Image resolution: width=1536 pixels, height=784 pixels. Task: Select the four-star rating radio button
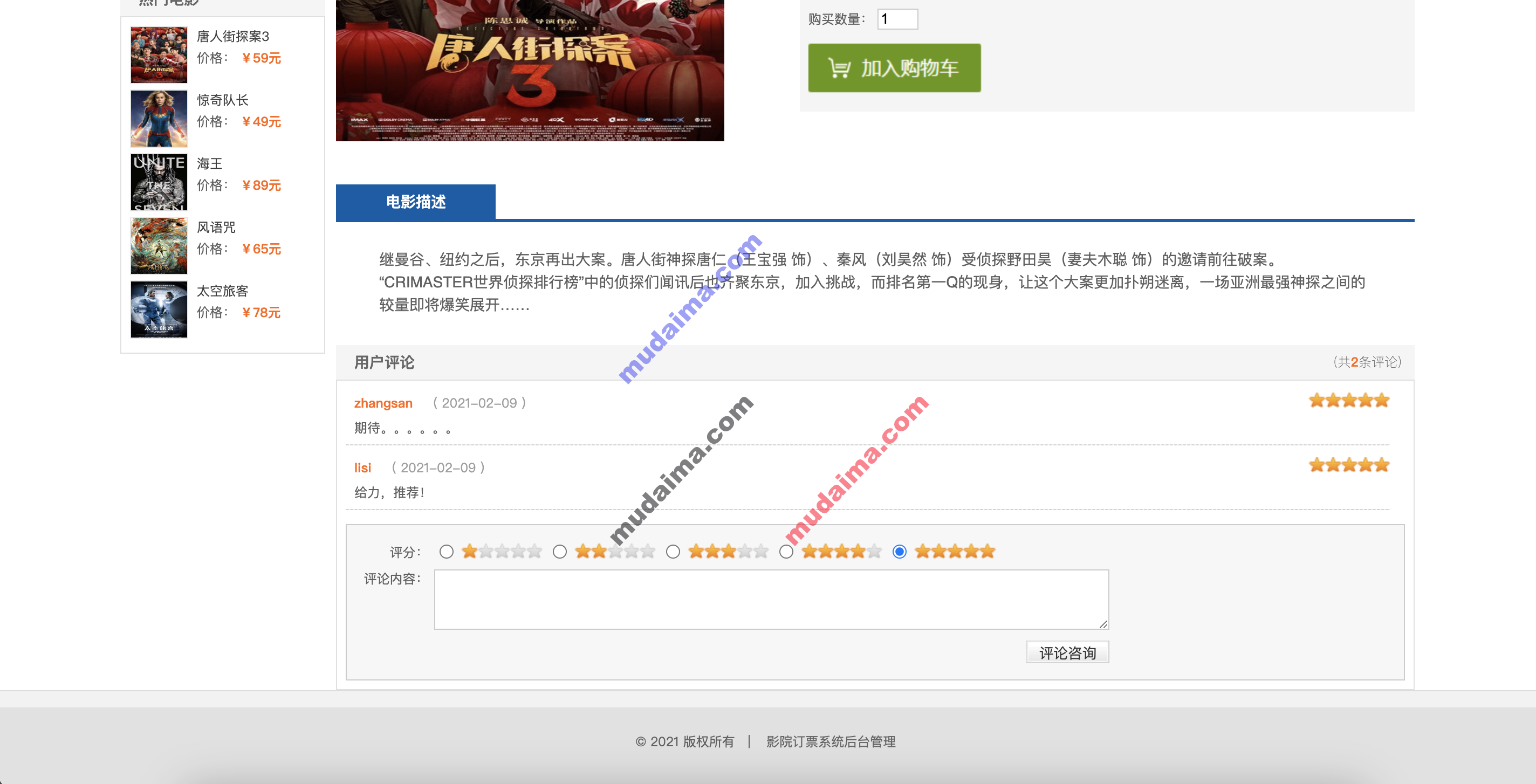(x=786, y=552)
